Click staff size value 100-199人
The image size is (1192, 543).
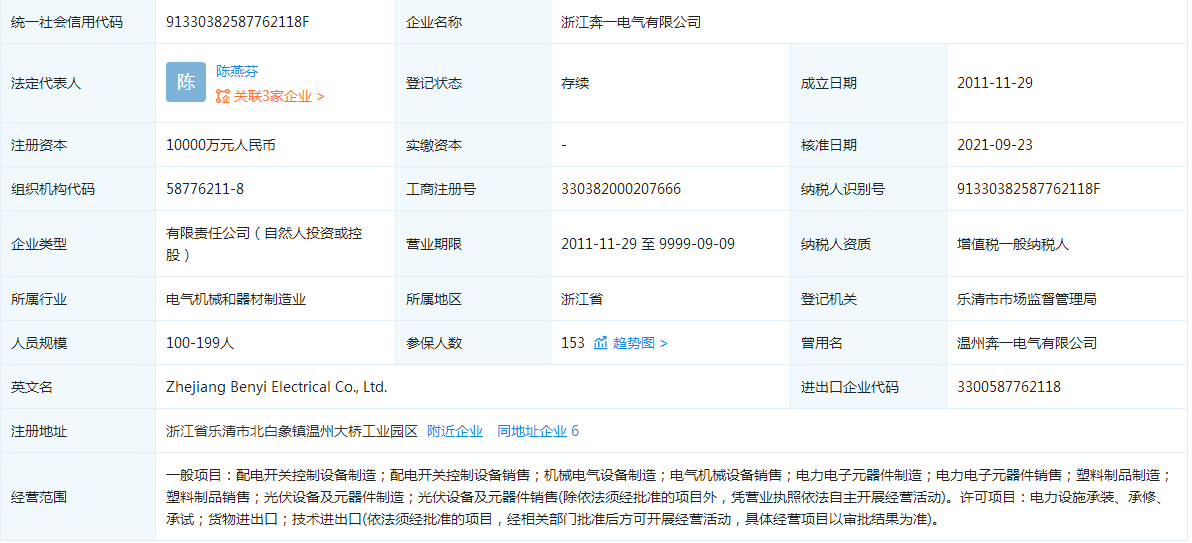200,343
